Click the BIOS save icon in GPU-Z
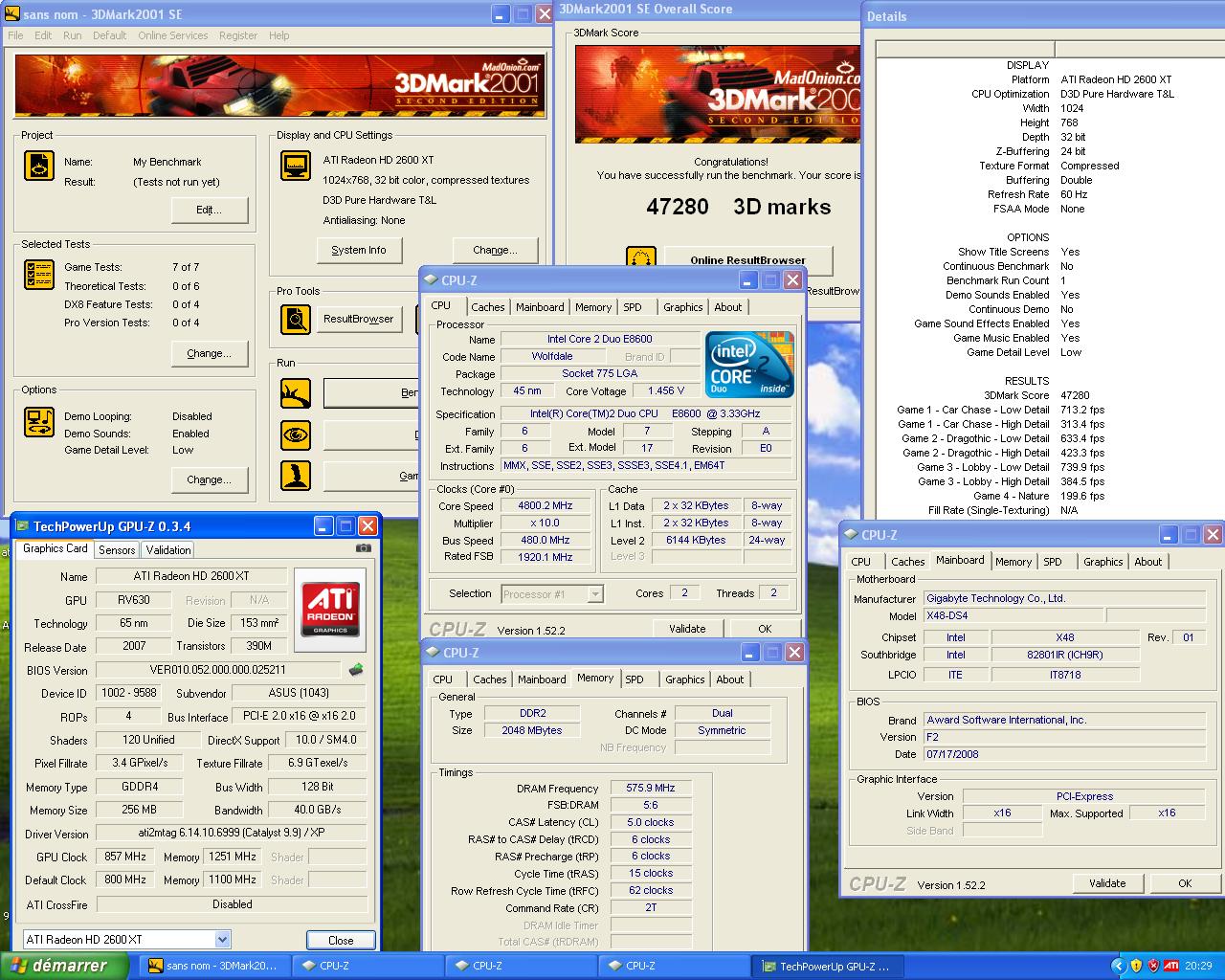Image resolution: width=1225 pixels, height=980 pixels. 356,670
